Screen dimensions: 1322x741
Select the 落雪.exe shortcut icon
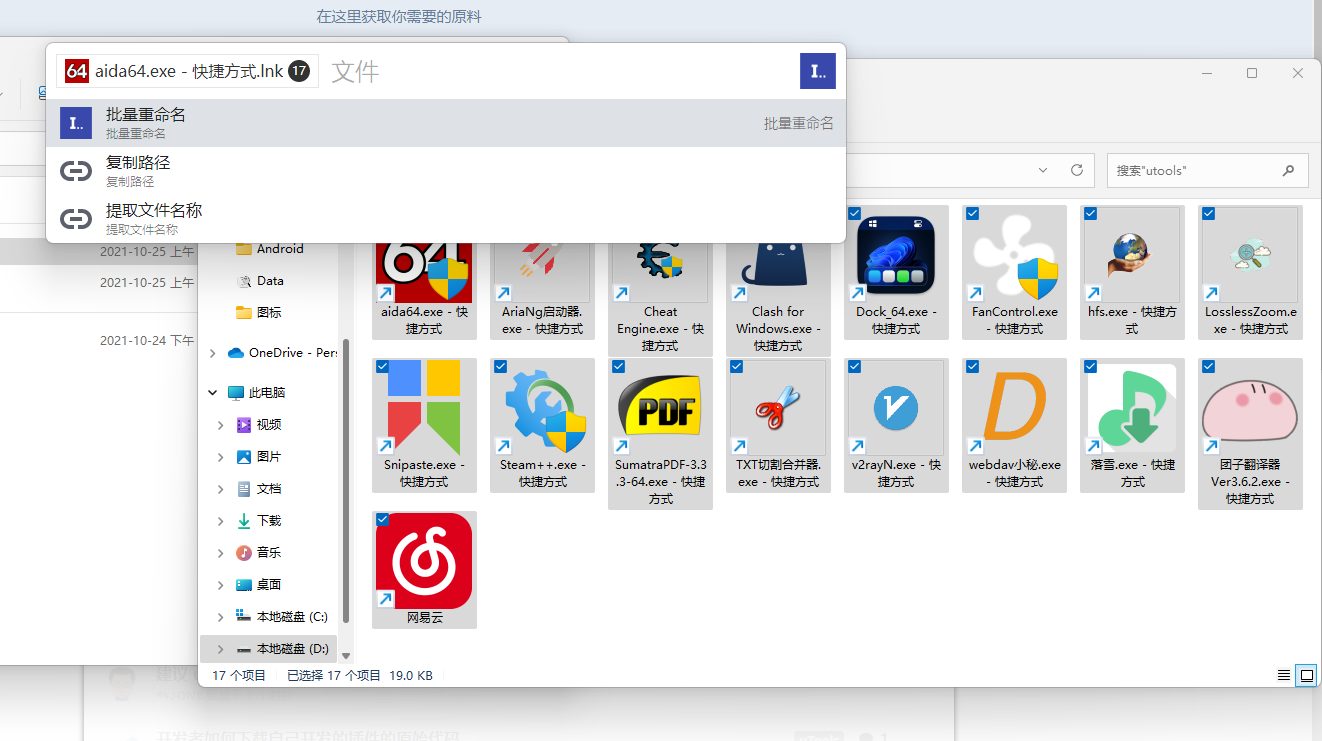[1132, 407]
